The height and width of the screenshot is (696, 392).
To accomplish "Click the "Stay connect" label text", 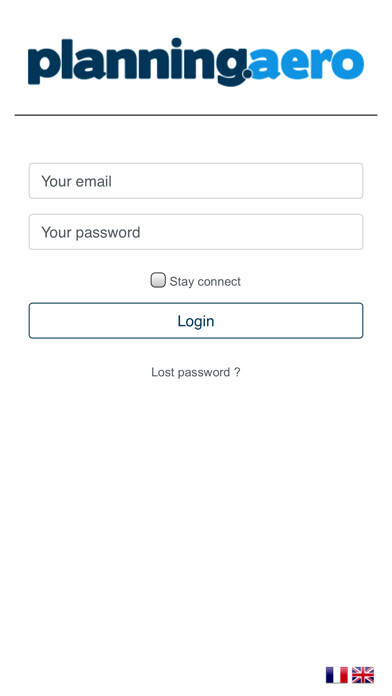I will 205,281.
